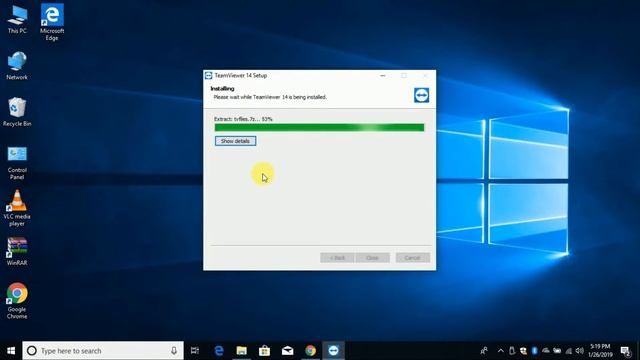This screenshot has width=640, height=360.
Task: Minimize the TeamViewer 14 Setup window
Action: [382, 76]
